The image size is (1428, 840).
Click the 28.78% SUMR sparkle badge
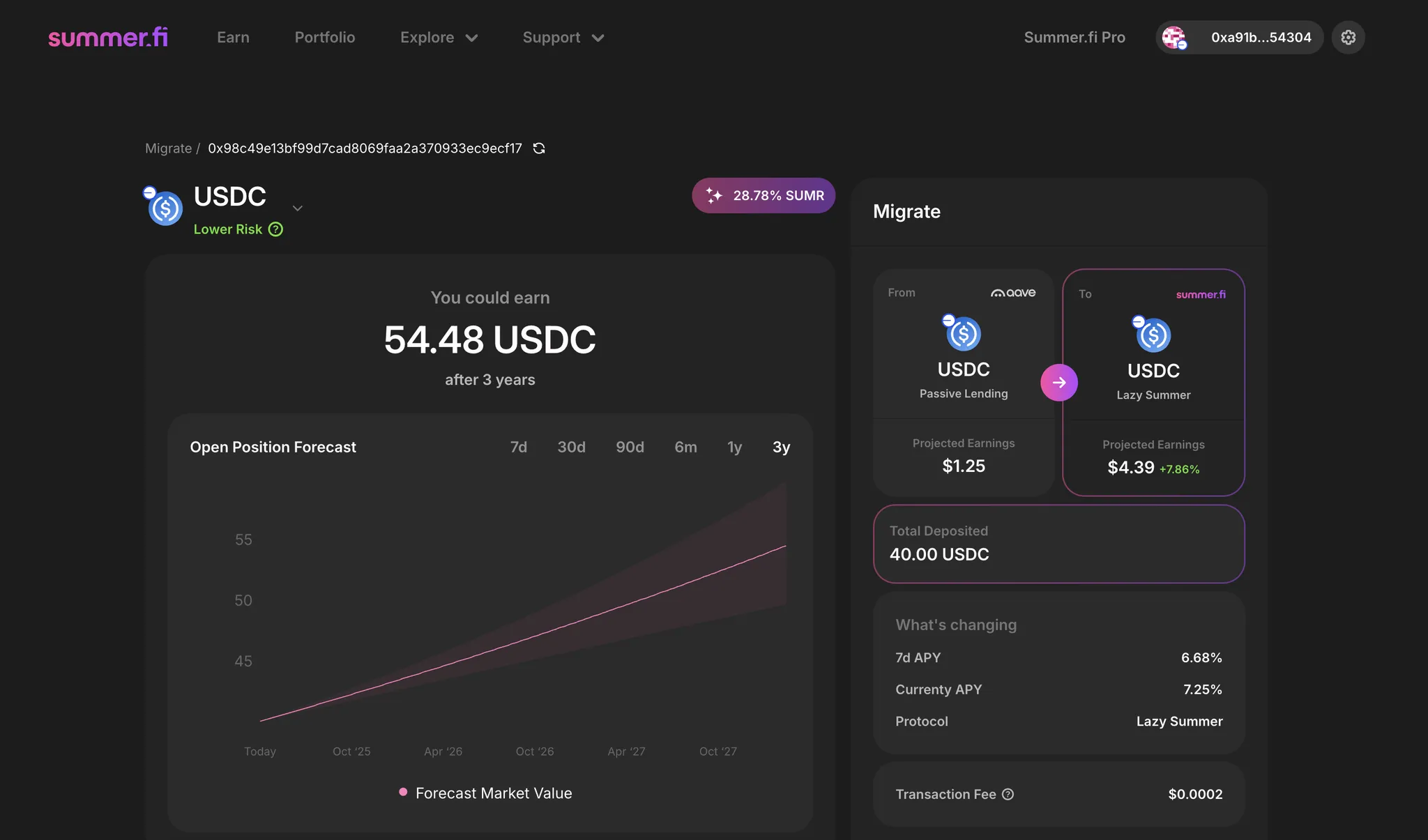(x=764, y=196)
